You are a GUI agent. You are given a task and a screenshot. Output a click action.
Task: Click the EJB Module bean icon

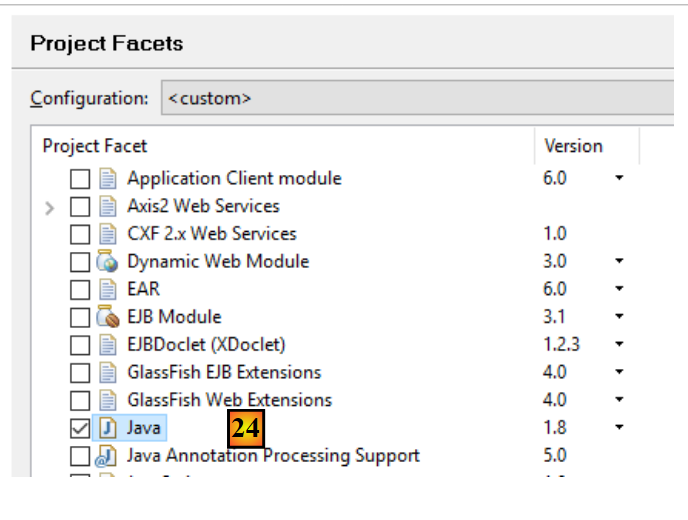[x=108, y=317]
